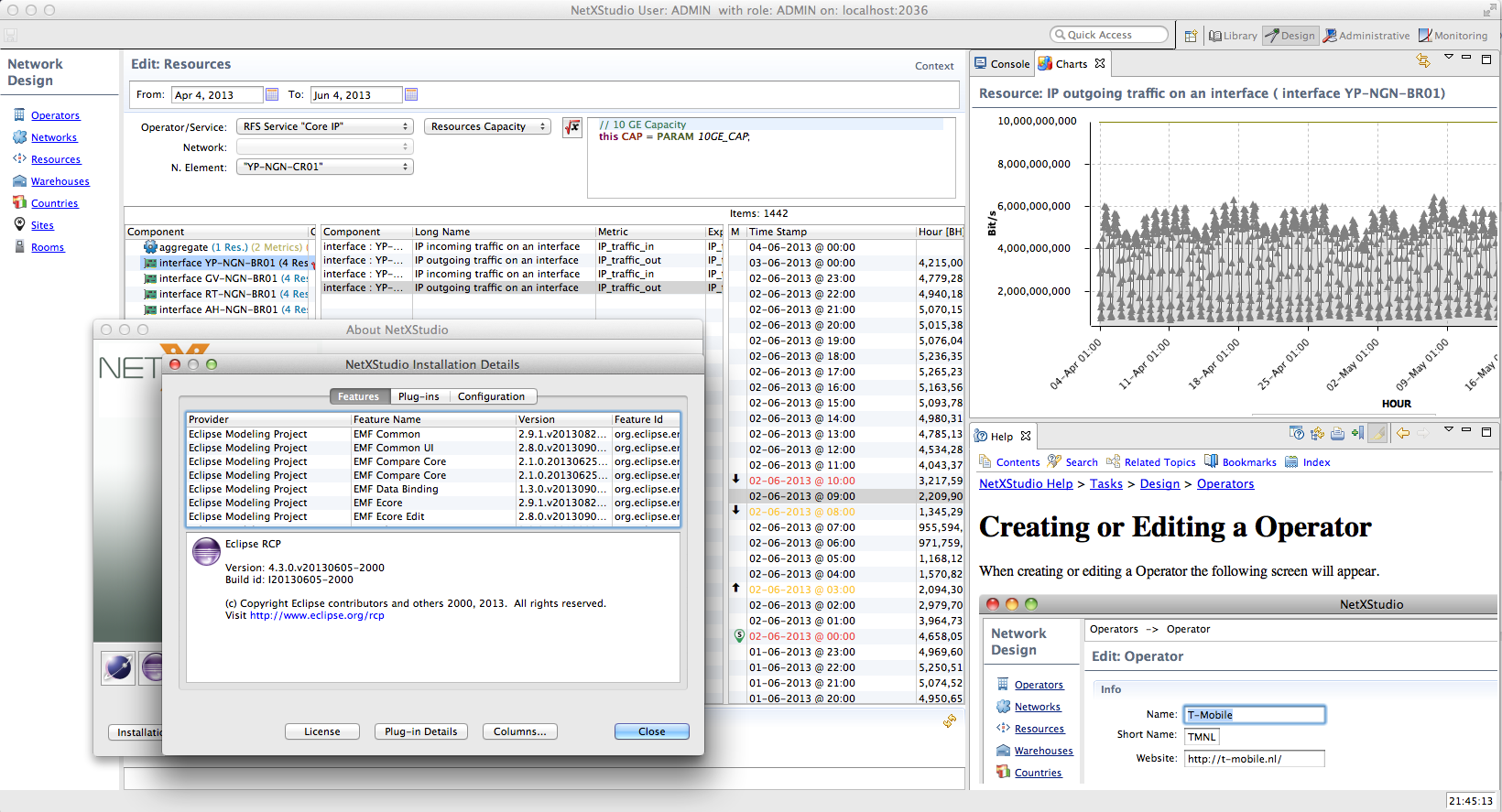
Task: Switch to Features tab in Installation Details
Action: tap(358, 396)
